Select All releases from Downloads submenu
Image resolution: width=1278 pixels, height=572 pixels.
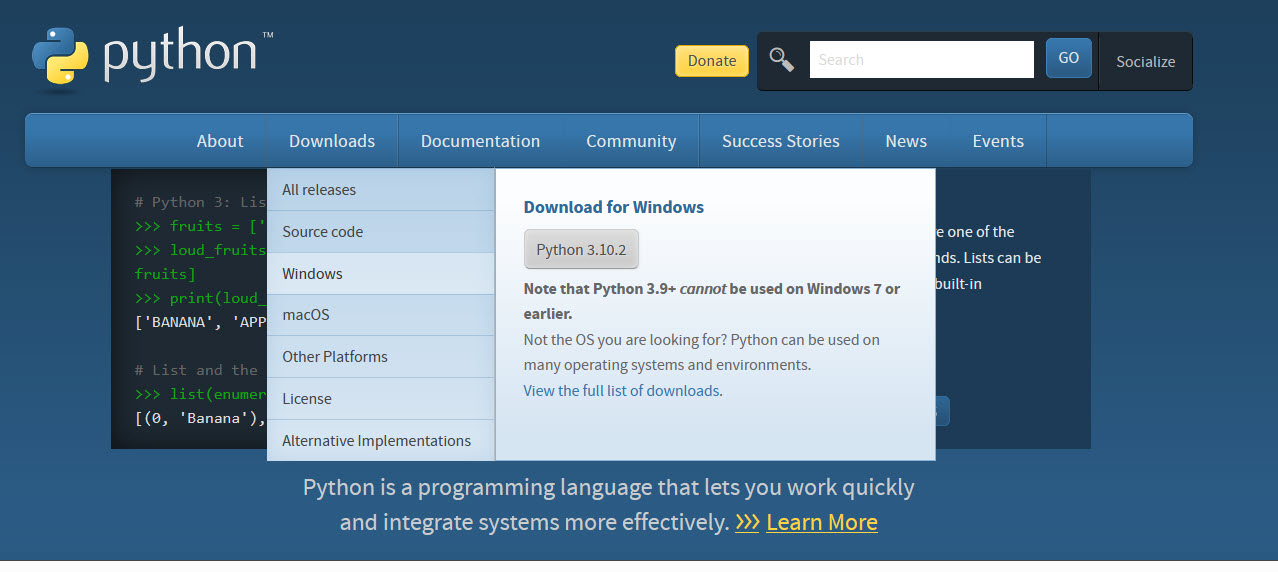pyautogui.click(x=381, y=190)
